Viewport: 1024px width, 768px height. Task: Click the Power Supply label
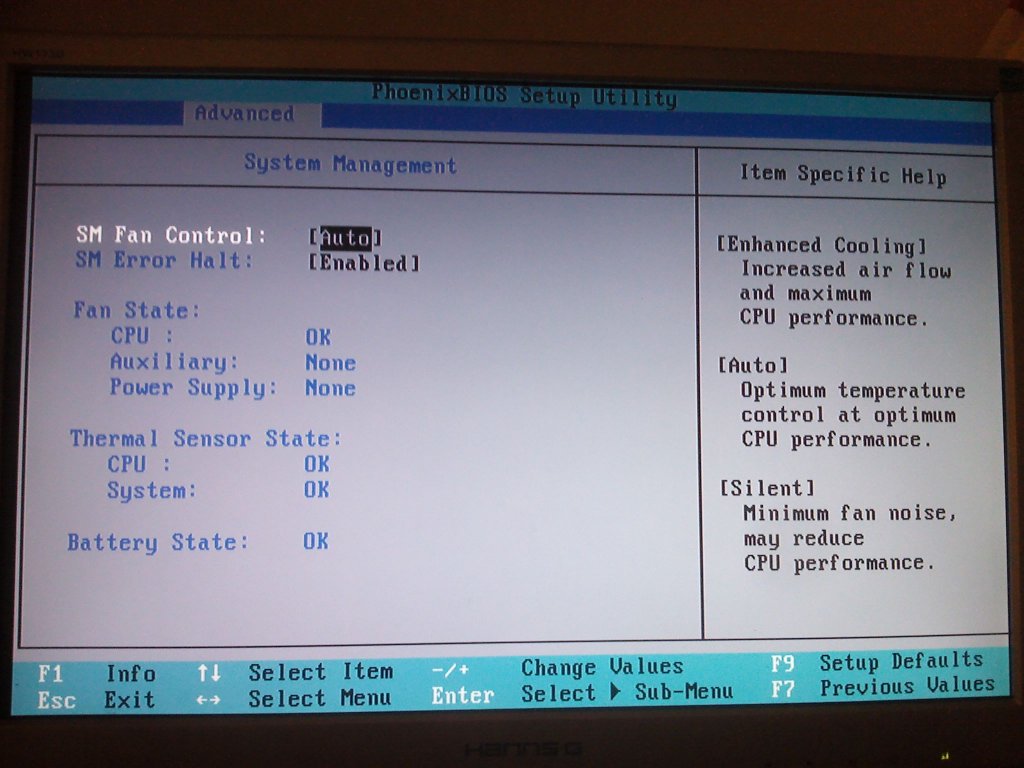[193, 388]
